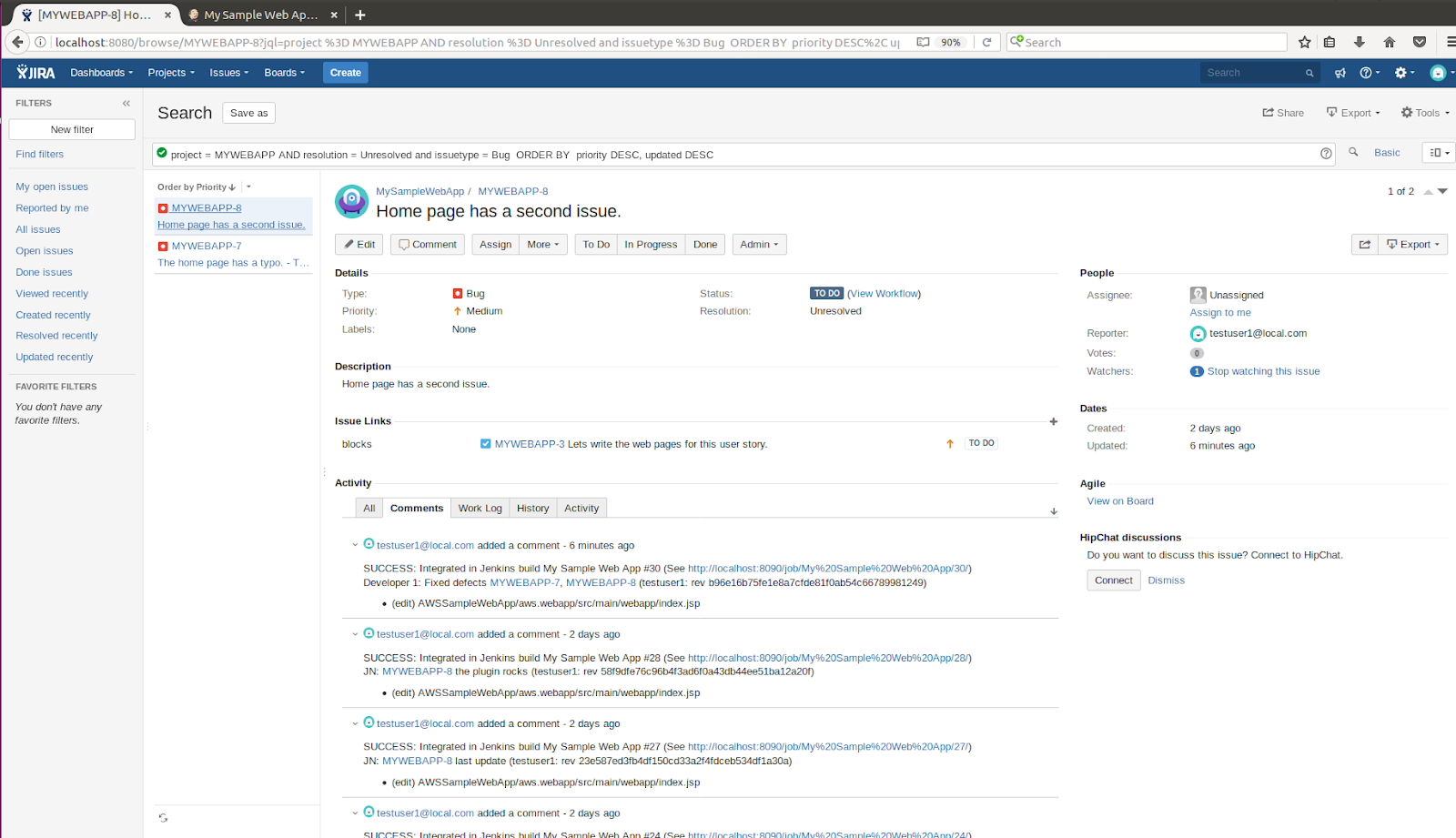Image resolution: width=1456 pixels, height=838 pixels.
Task: Click the JIRA logo
Action: click(35, 73)
